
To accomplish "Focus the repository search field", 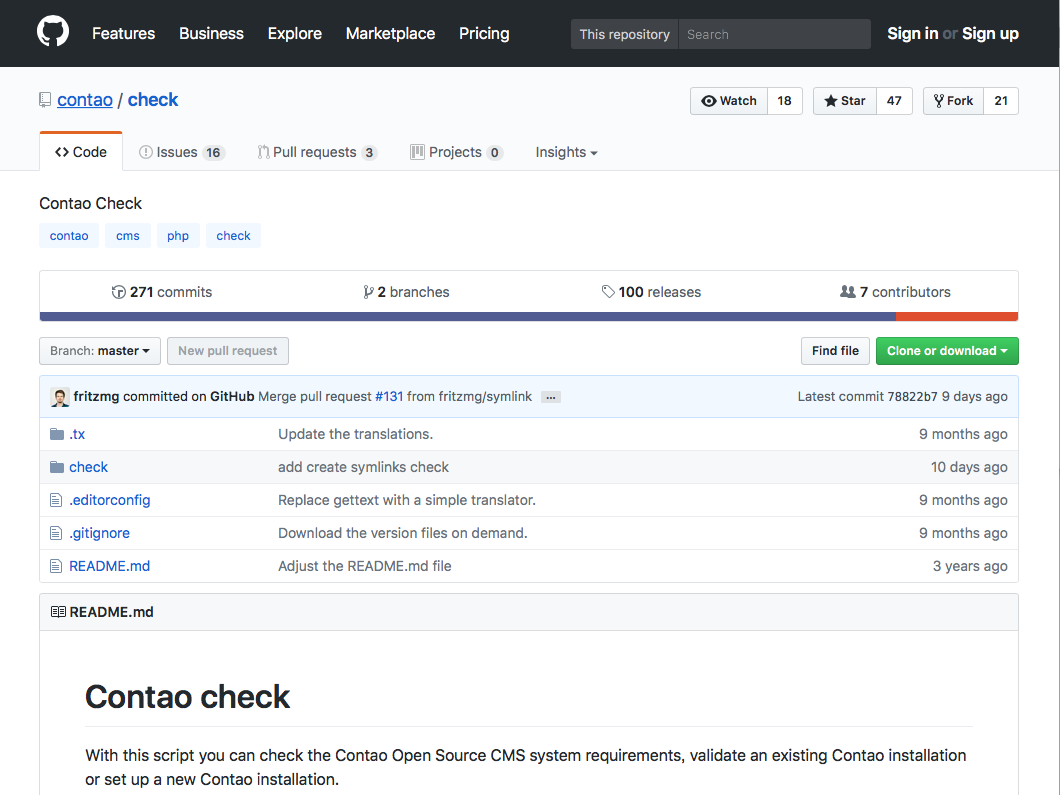I will 775,34.
